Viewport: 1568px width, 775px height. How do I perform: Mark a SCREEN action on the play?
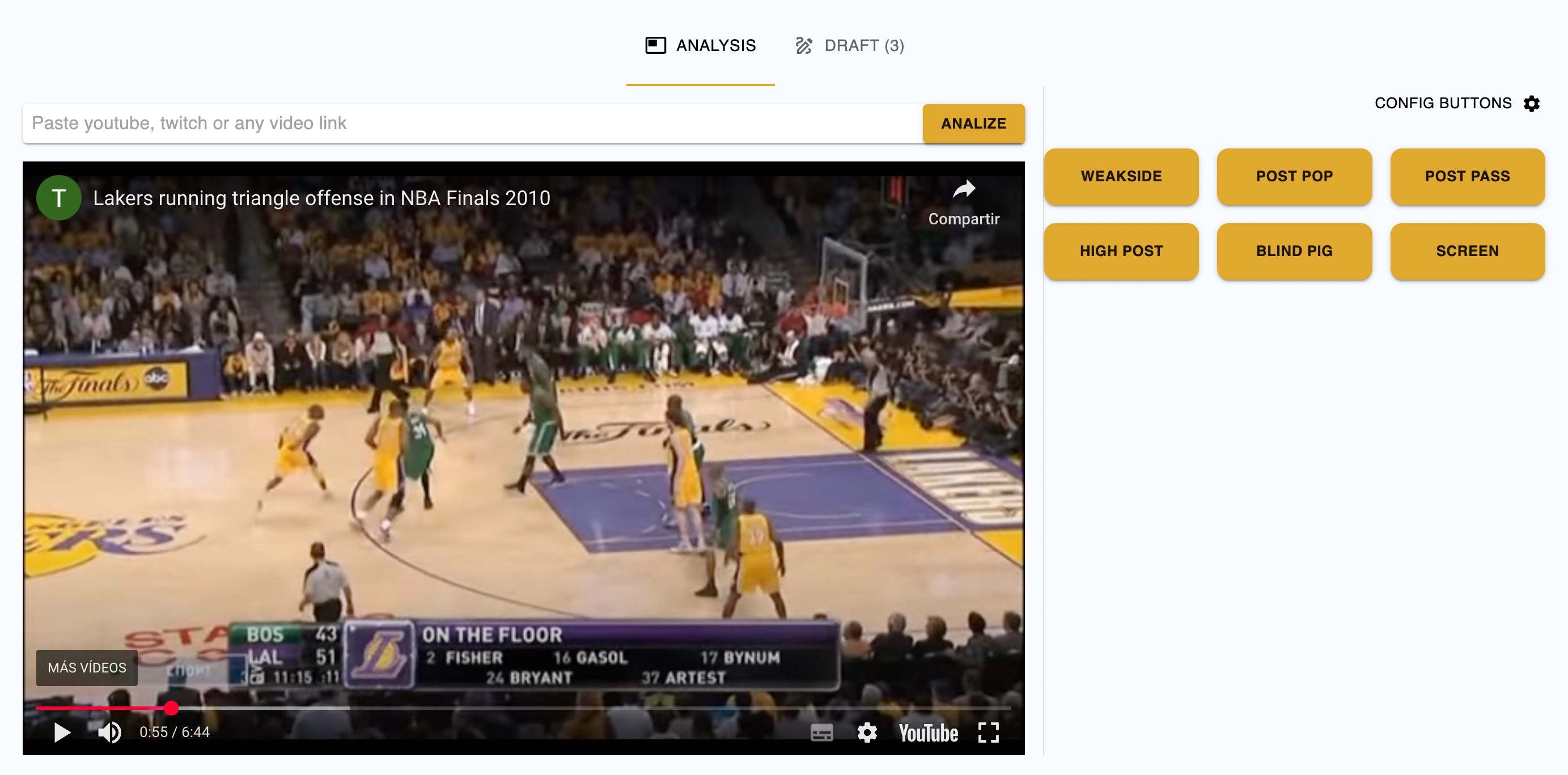(x=1467, y=250)
